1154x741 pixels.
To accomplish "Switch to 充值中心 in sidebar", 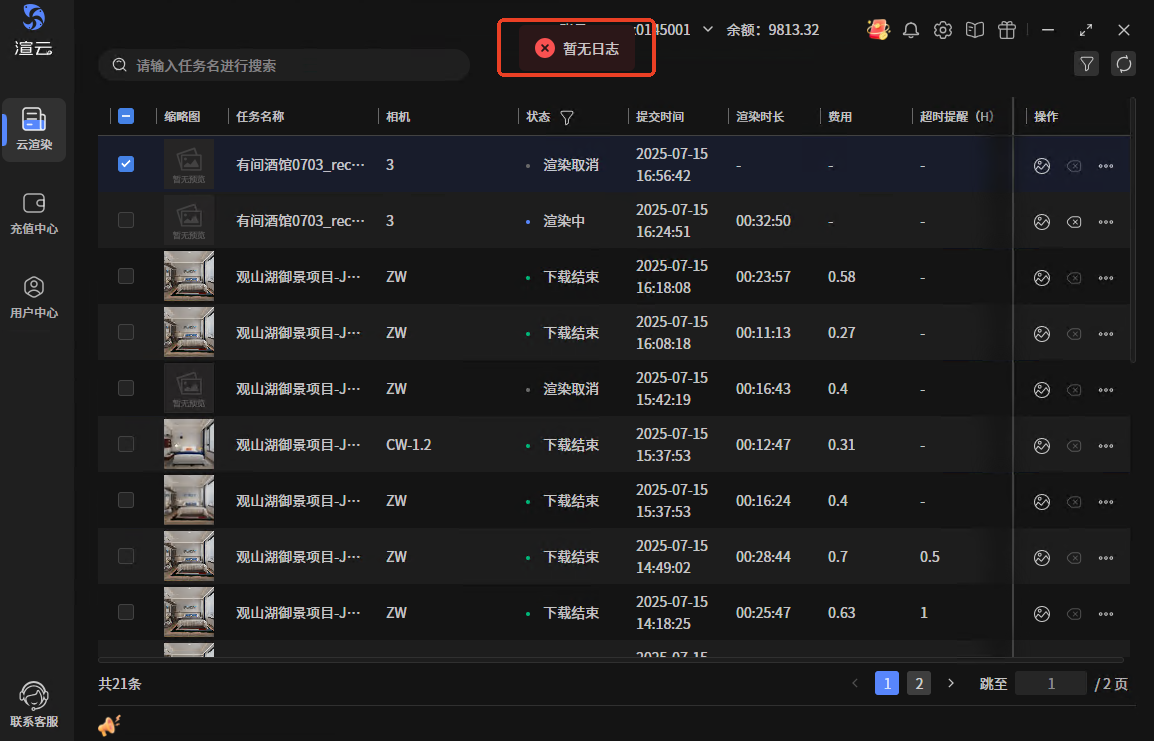I will pyautogui.click(x=34, y=213).
